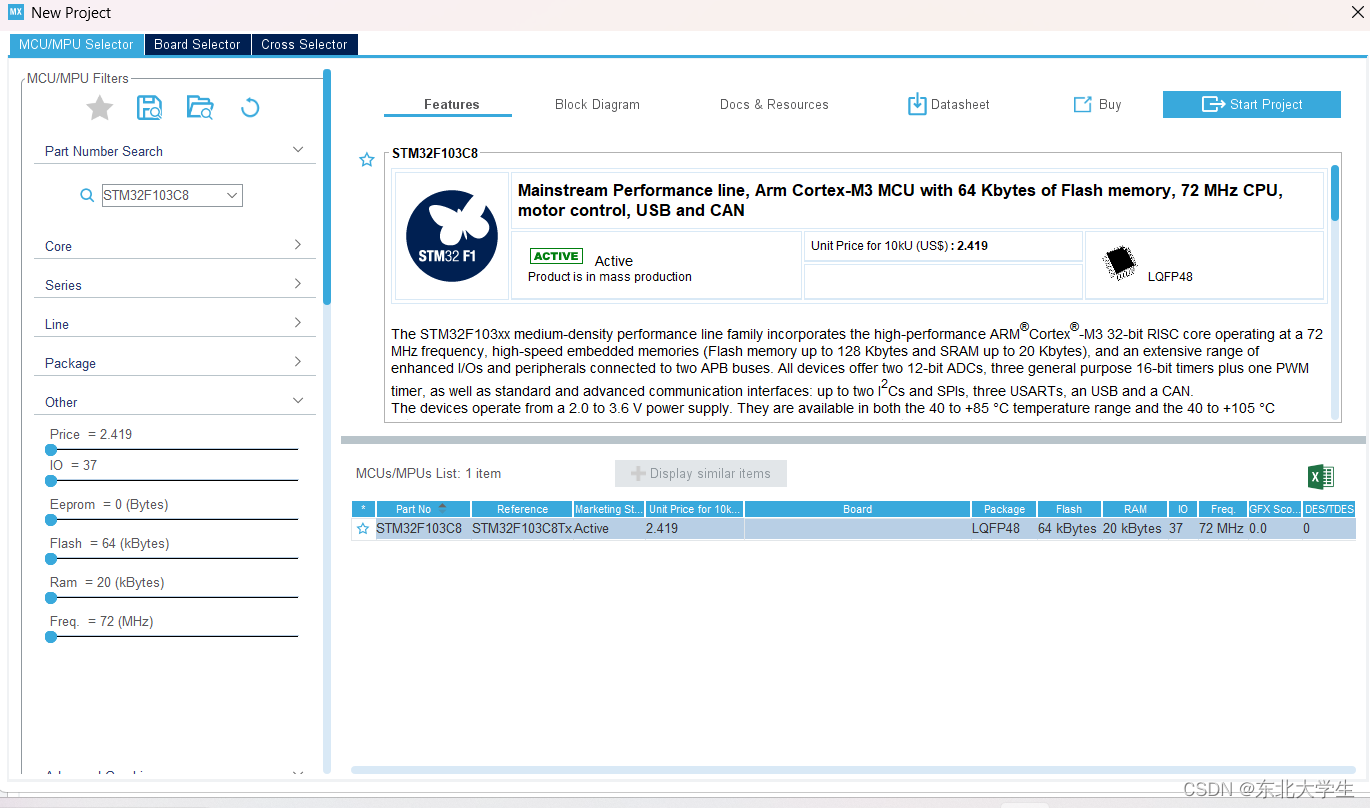Viewport: 1370px width, 808px height.
Task: Open the Datasheet download
Action: coord(948,104)
